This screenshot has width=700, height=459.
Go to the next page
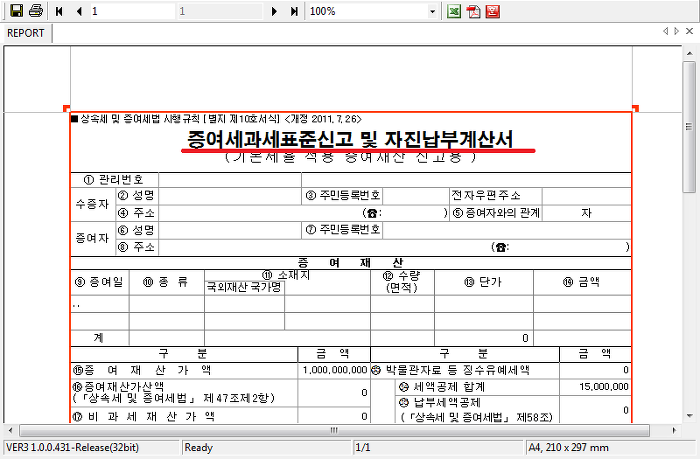click(274, 11)
